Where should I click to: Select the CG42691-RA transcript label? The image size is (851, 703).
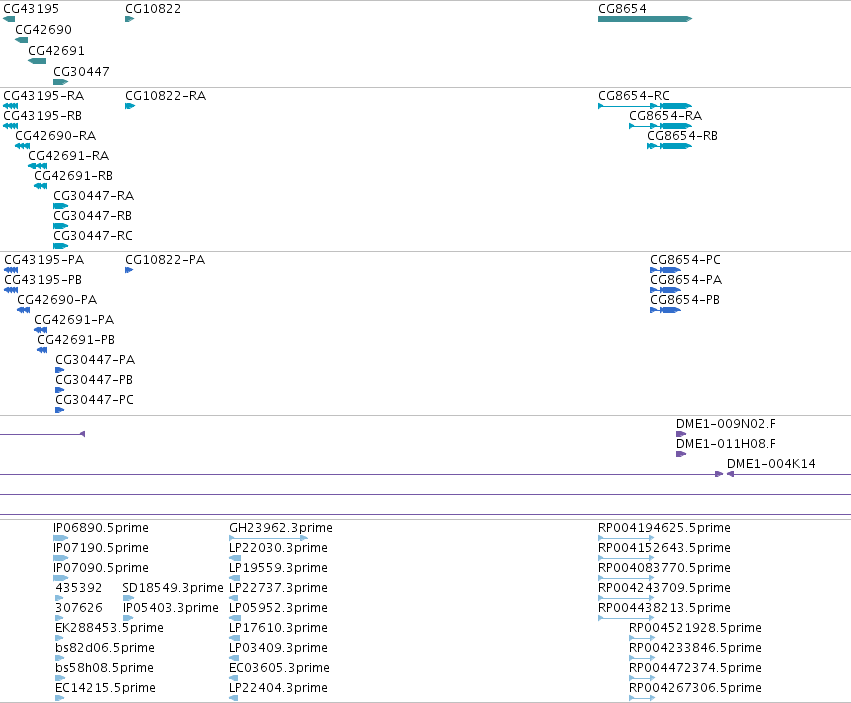coord(69,156)
